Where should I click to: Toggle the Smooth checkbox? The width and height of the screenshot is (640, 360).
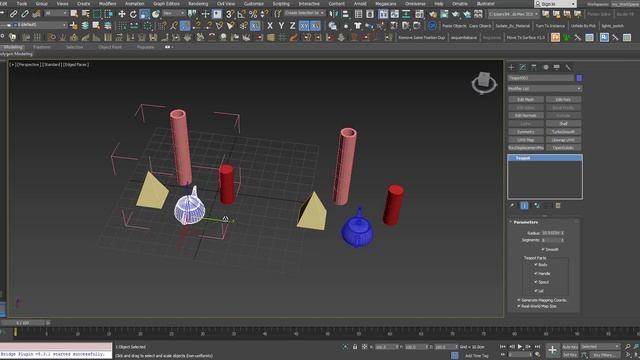(x=543, y=249)
